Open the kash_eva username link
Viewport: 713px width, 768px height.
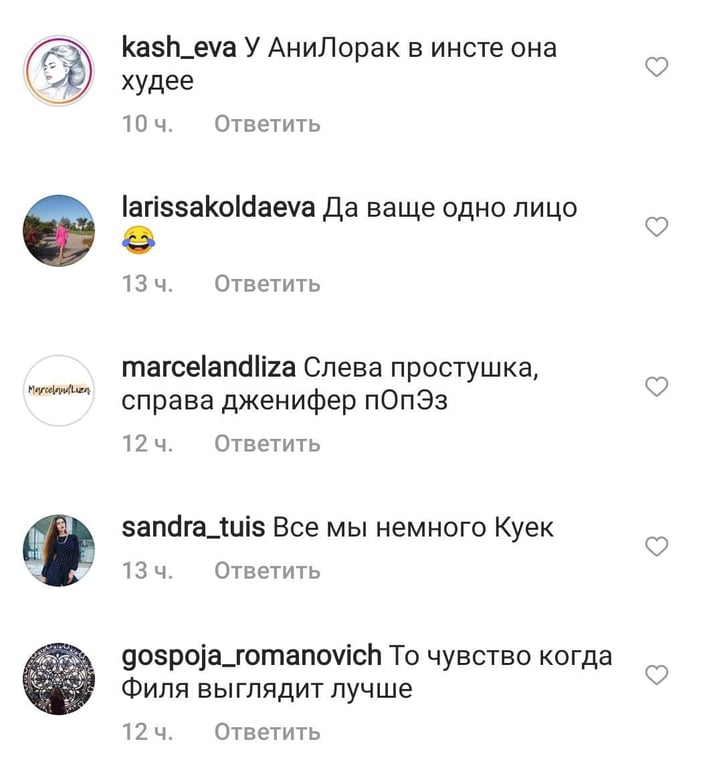coord(179,48)
